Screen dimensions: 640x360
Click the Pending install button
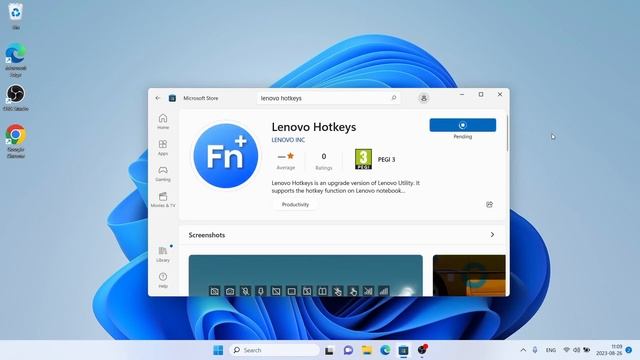(x=462, y=125)
